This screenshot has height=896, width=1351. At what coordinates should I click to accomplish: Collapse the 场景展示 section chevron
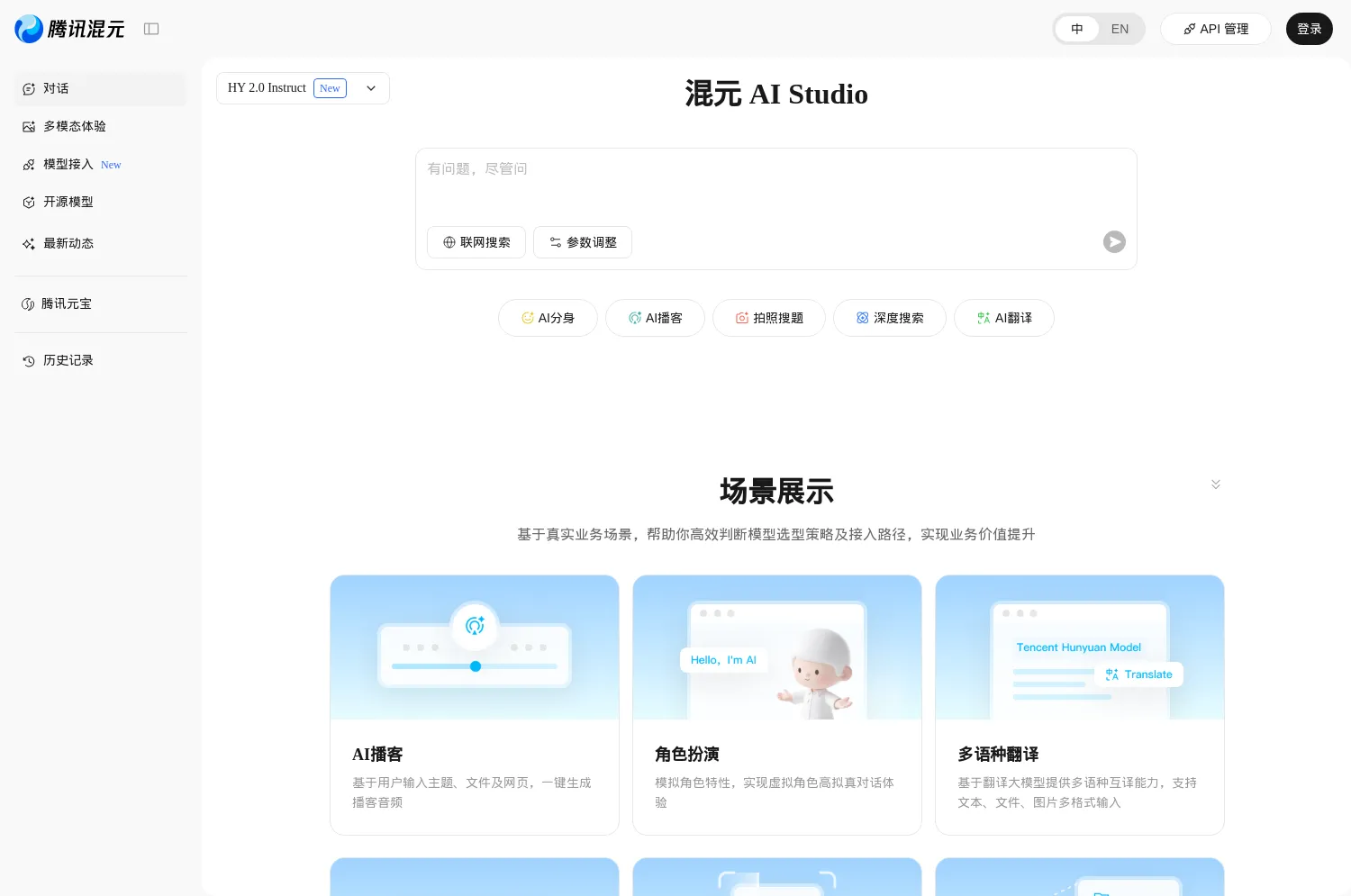tap(1216, 484)
